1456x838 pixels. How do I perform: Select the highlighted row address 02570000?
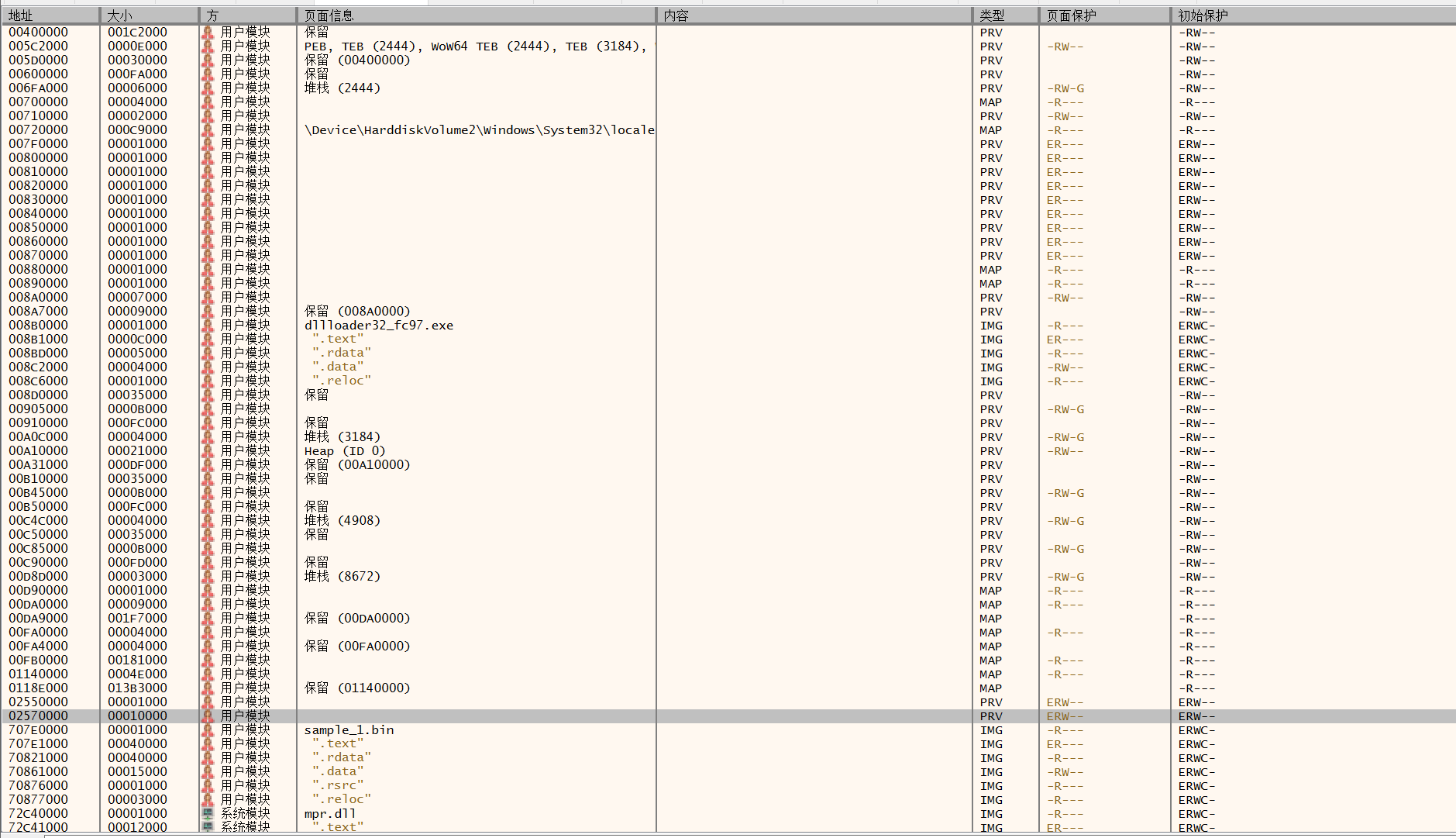click(x=39, y=716)
